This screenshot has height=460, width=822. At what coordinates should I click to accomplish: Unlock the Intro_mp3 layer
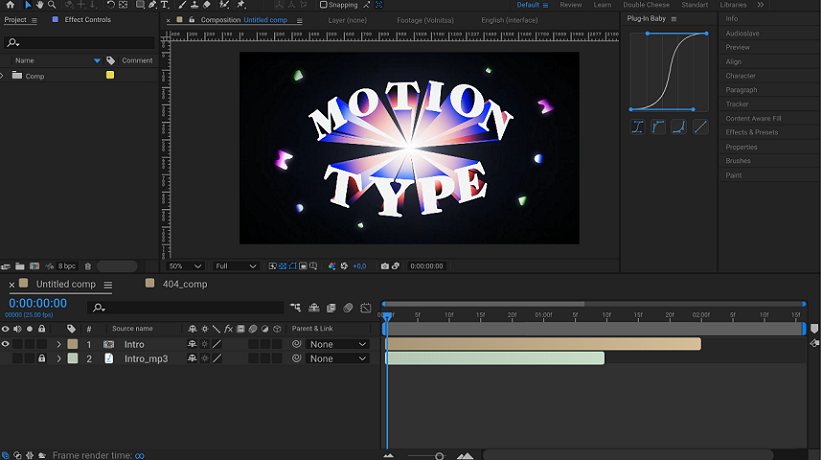click(x=41, y=358)
